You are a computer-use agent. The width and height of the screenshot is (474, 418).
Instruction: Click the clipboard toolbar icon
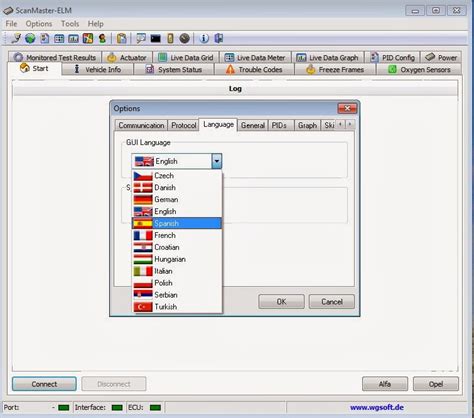click(x=122, y=39)
